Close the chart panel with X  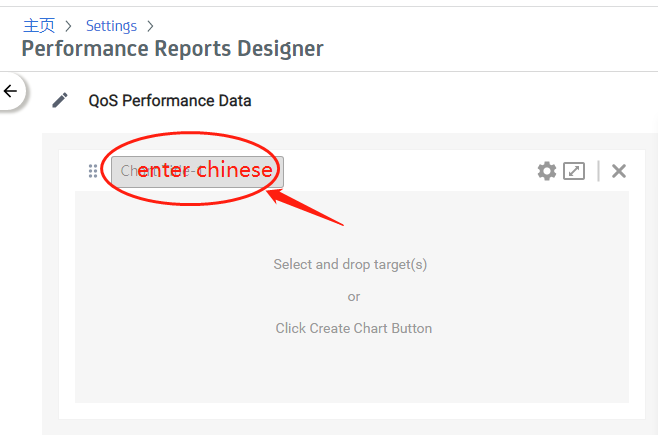coord(619,171)
